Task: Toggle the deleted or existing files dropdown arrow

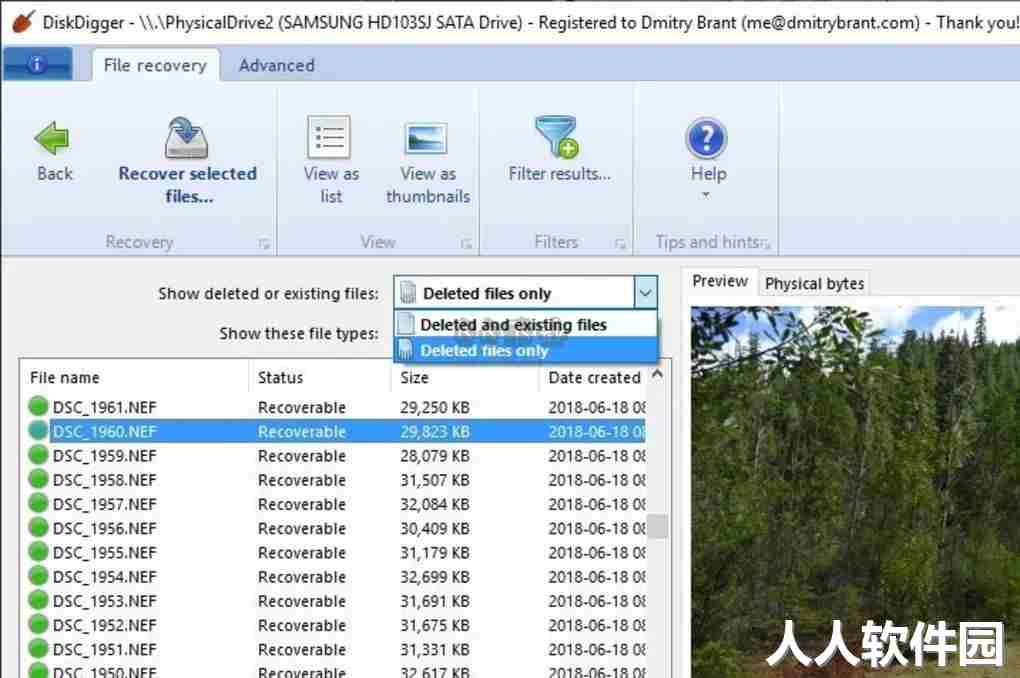Action: click(x=645, y=293)
